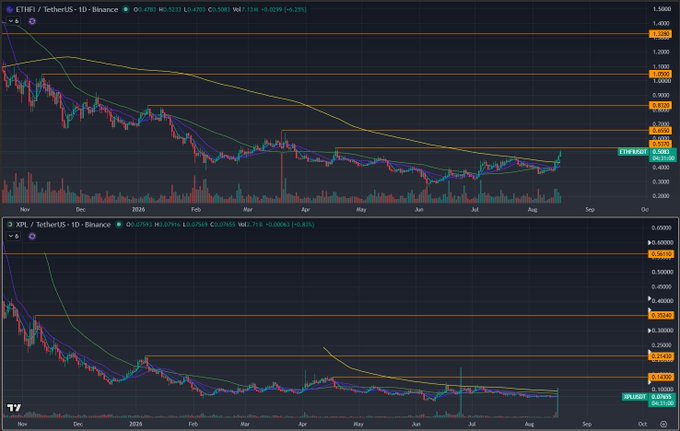Viewport: 680px width, 431px height.
Task: Click market status dot on ETHFI chart
Action: click(x=126, y=9)
